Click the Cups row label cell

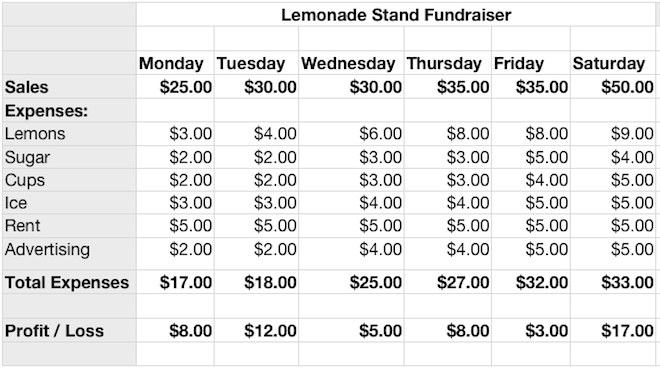tap(69, 180)
